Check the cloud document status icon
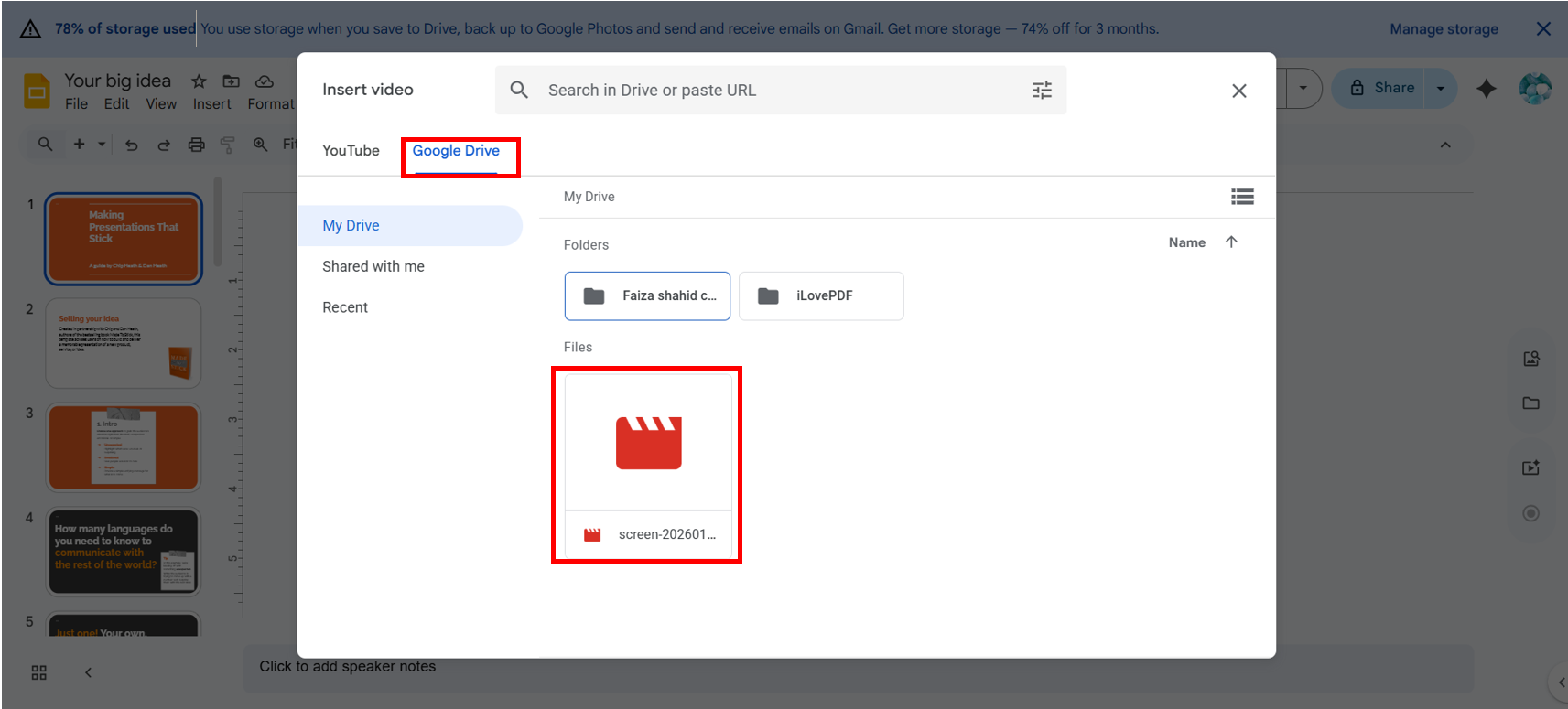 point(265,81)
